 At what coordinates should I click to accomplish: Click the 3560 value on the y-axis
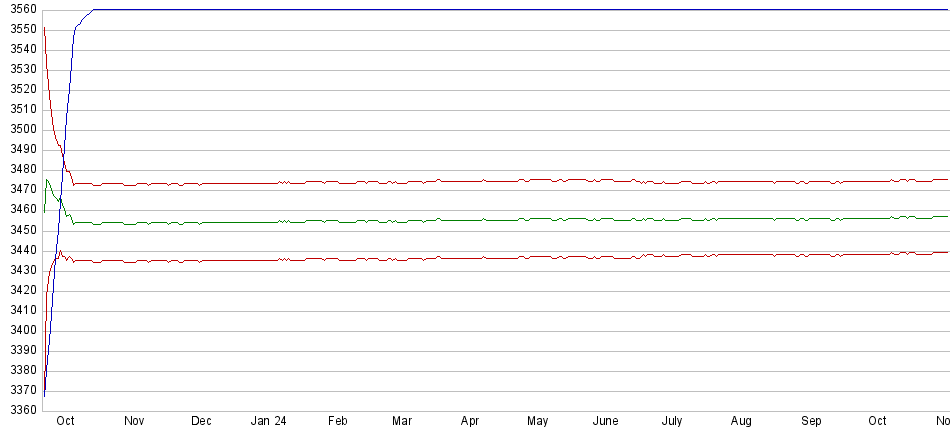coord(19,9)
